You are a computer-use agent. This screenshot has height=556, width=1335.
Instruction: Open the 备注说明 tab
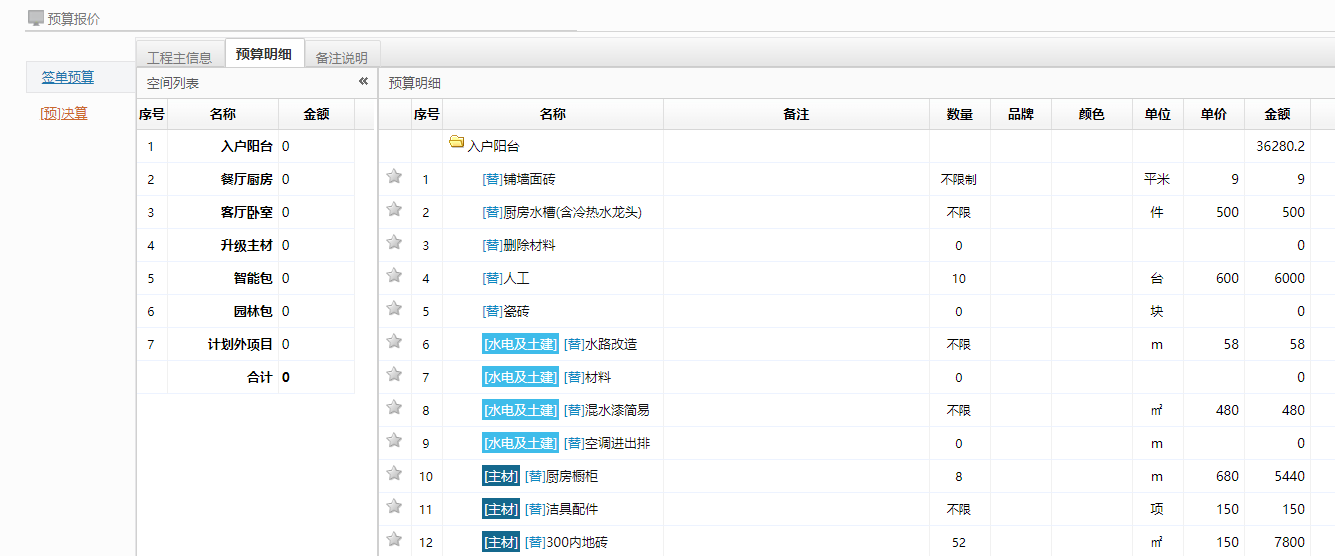[341, 58]
